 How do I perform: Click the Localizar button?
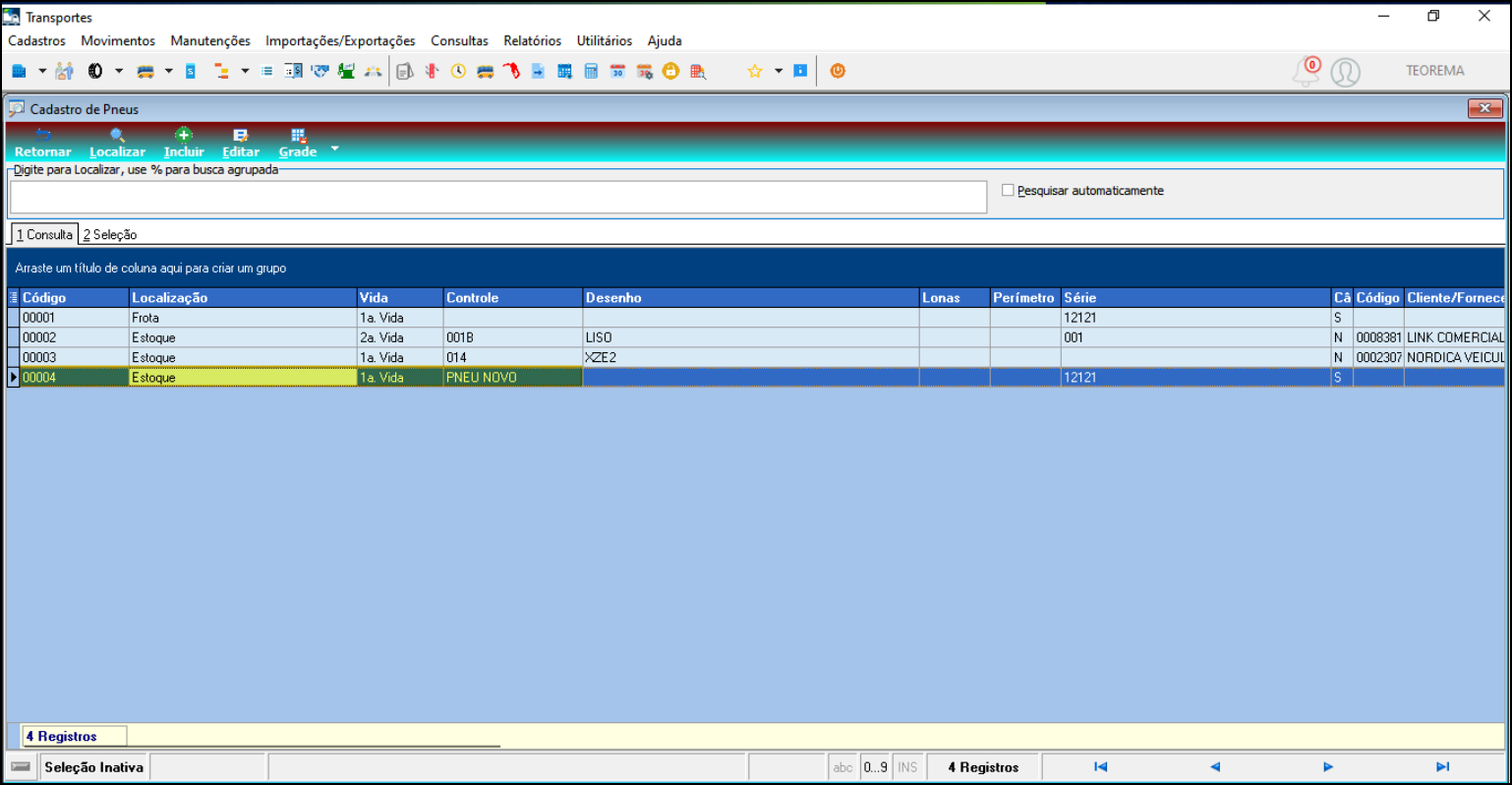(x=117, y=143)
